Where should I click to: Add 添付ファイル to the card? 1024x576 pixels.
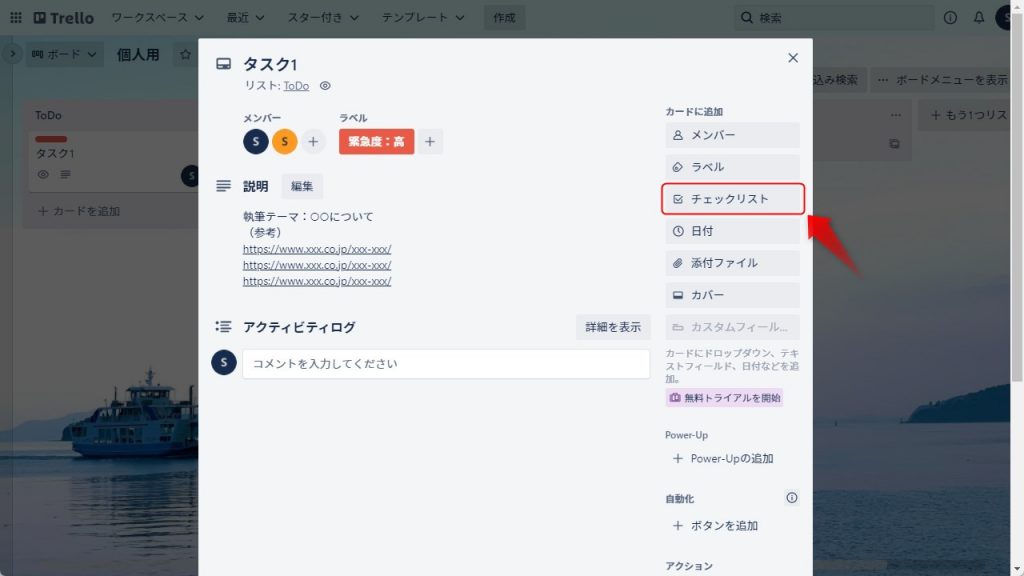[732, 263]
